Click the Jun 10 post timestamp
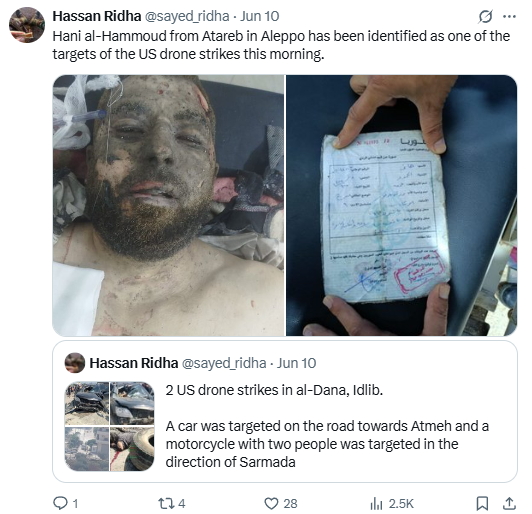This screenshot has width=532, height=514. [x=260, y=16]
